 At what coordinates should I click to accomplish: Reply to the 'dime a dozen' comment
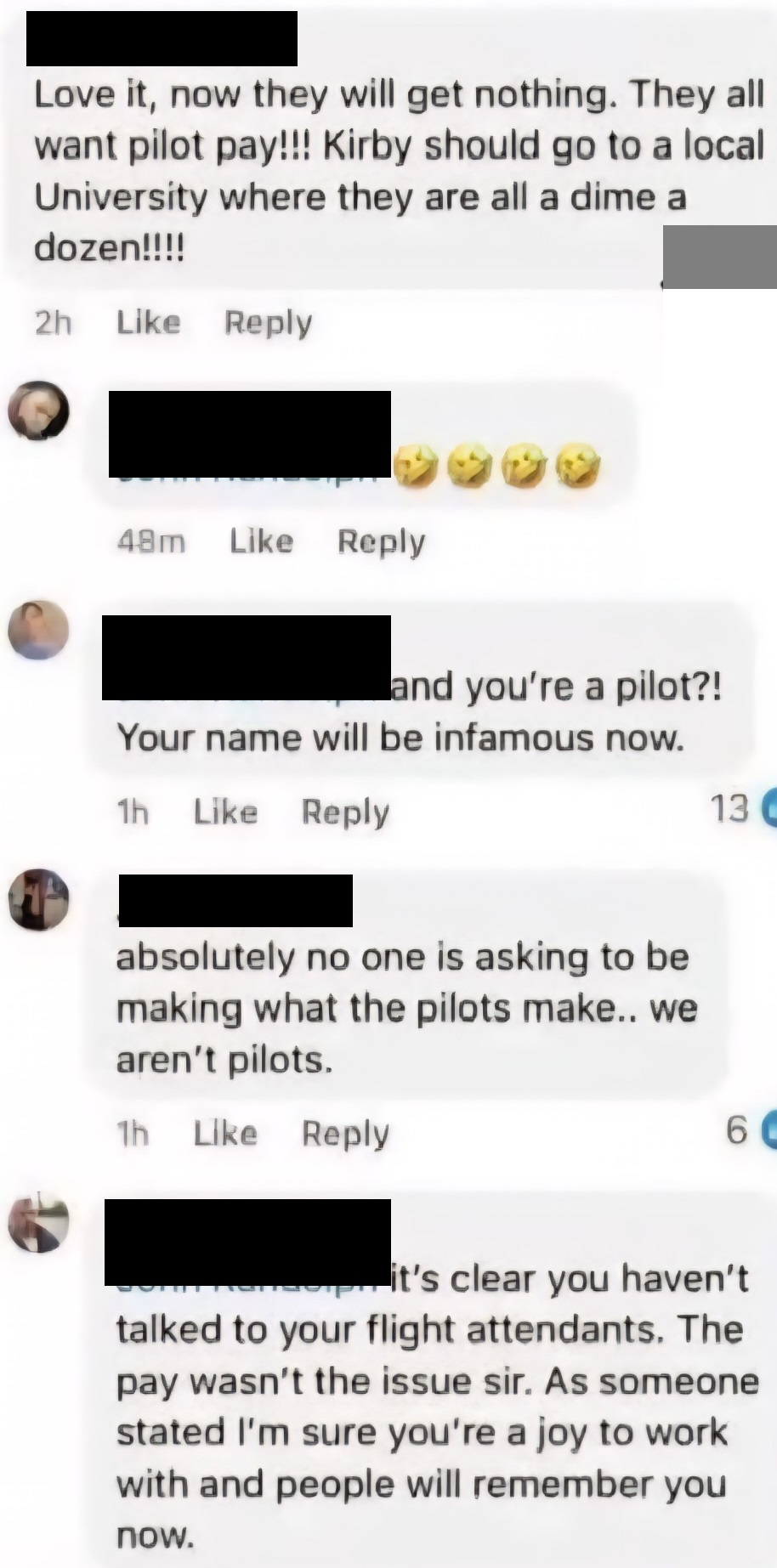pyautogui.click(x=268, y=323)
